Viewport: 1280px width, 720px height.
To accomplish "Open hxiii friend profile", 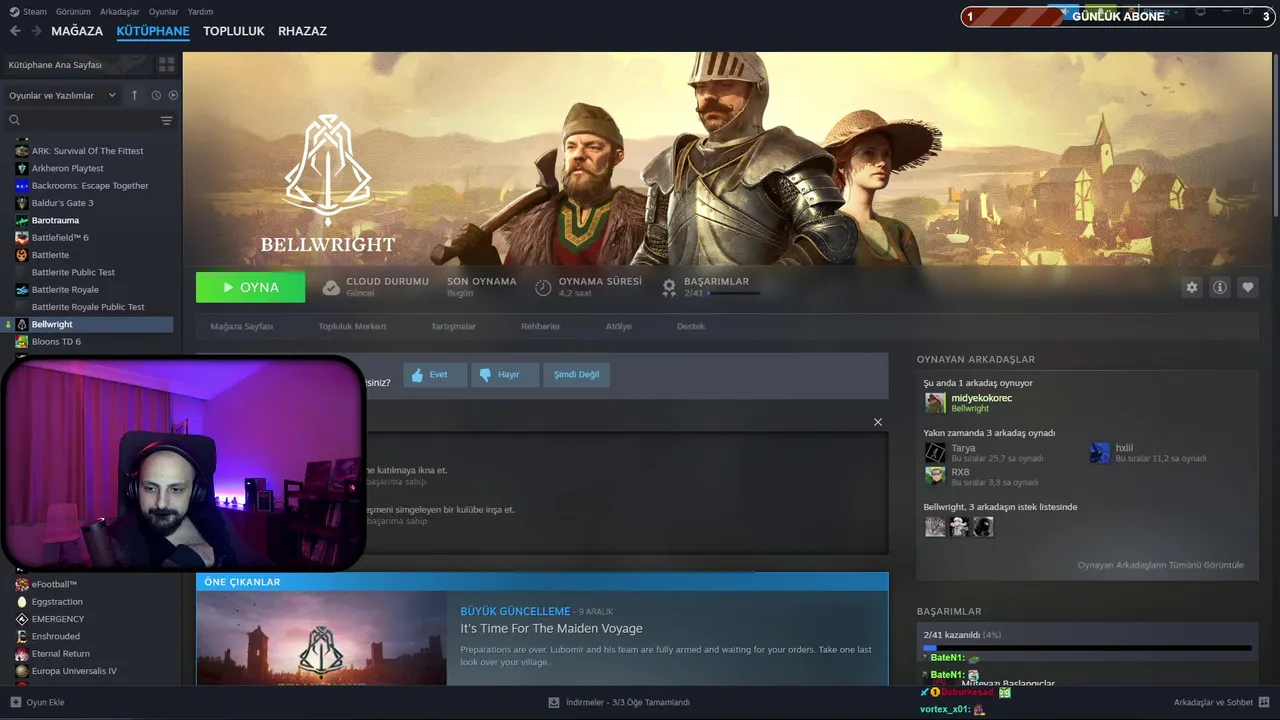I will 1124,448.
